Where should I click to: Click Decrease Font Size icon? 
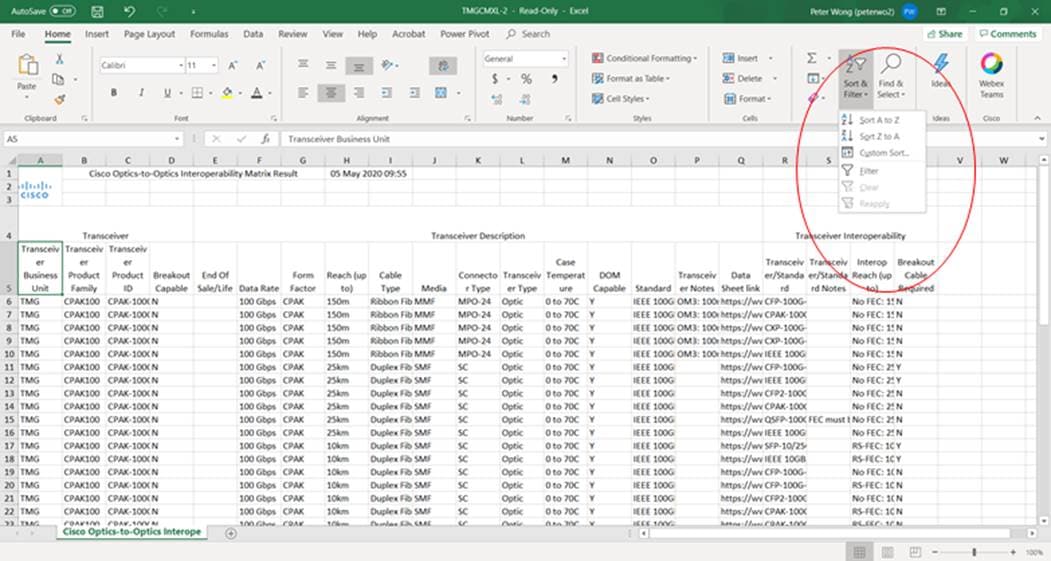(x=260, y=65)
